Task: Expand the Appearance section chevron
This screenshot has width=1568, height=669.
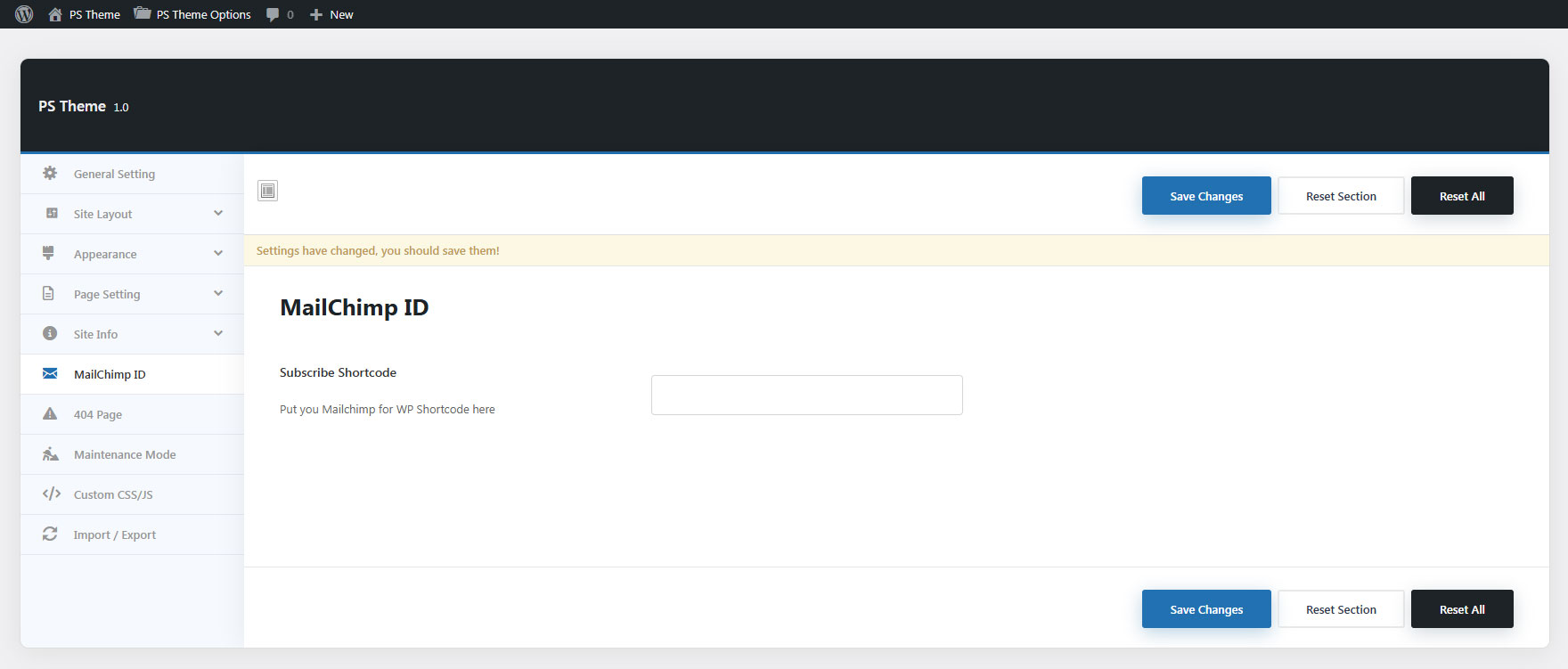Action: [218, 254]
